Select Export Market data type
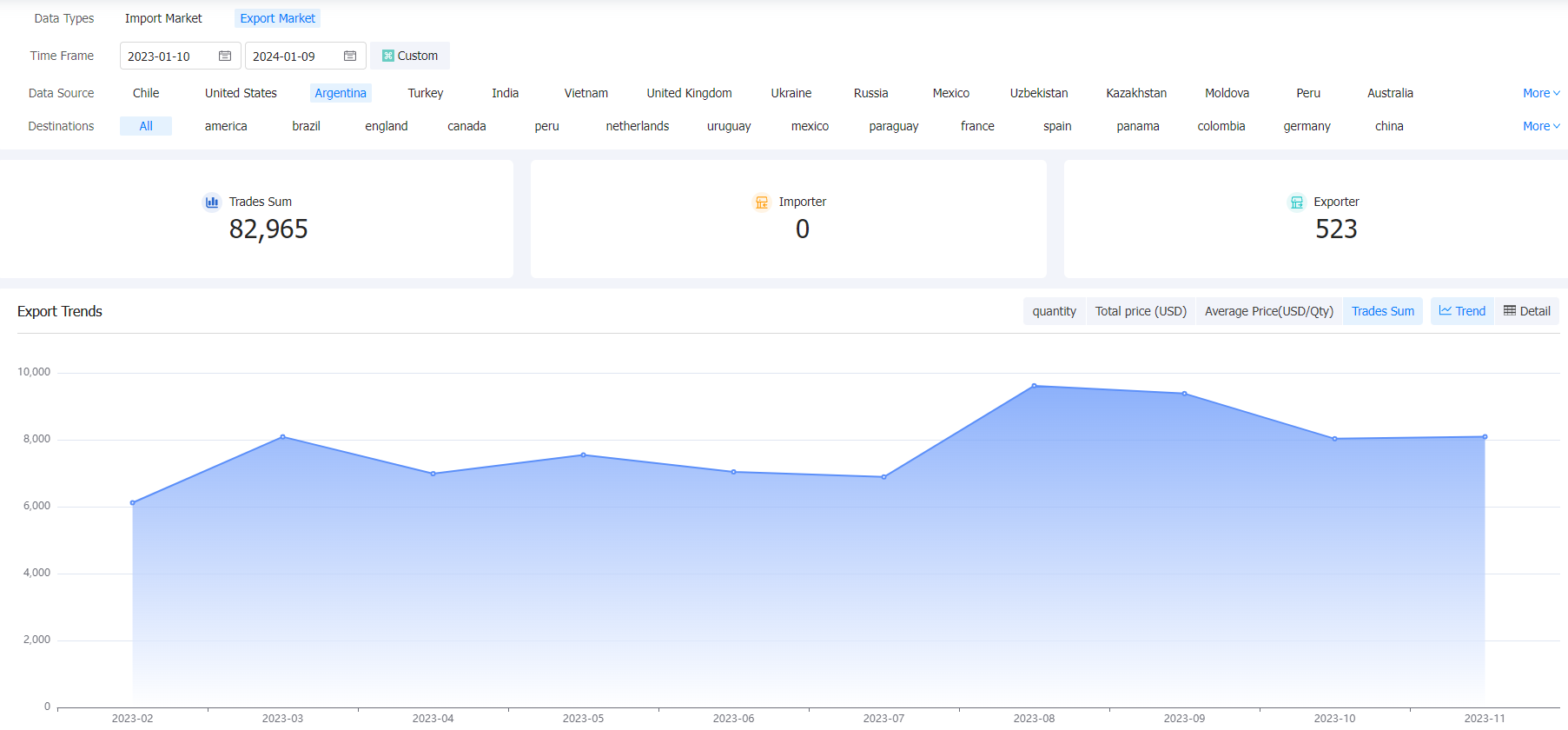 [278, 18]
